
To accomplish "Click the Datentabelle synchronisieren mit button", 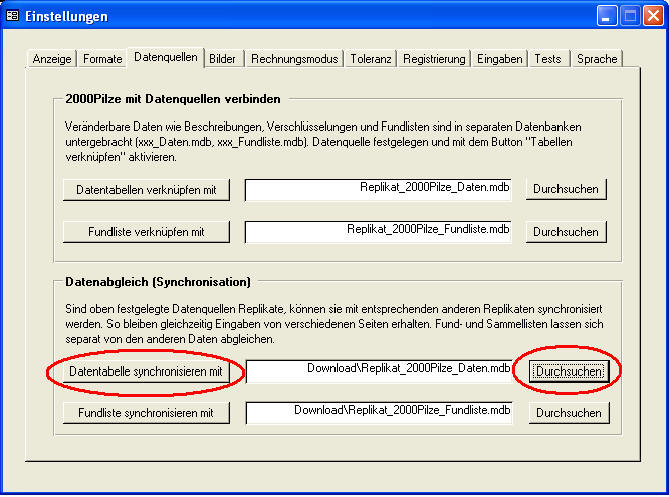I will pyautogui.click(x=147, y=372).
